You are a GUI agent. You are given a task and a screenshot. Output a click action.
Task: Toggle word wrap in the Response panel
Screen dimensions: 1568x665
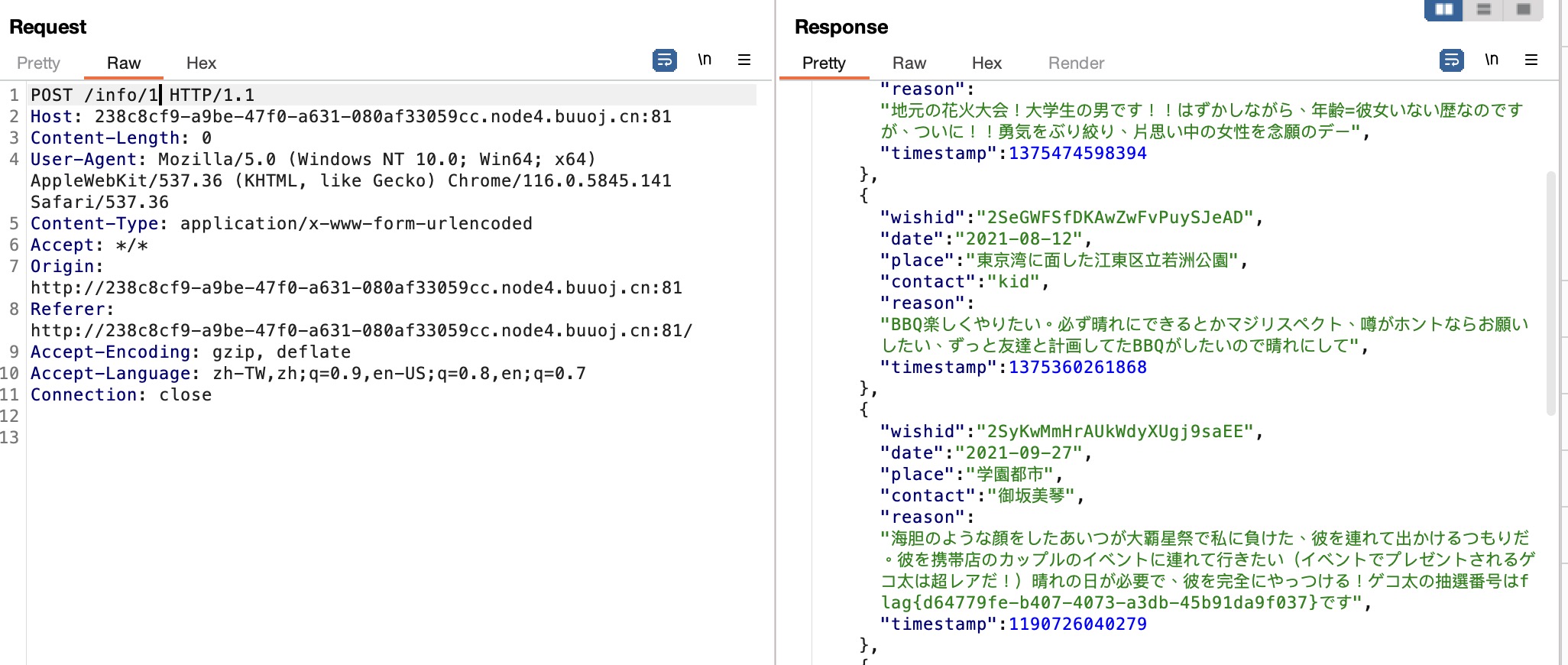[1451, 60]
